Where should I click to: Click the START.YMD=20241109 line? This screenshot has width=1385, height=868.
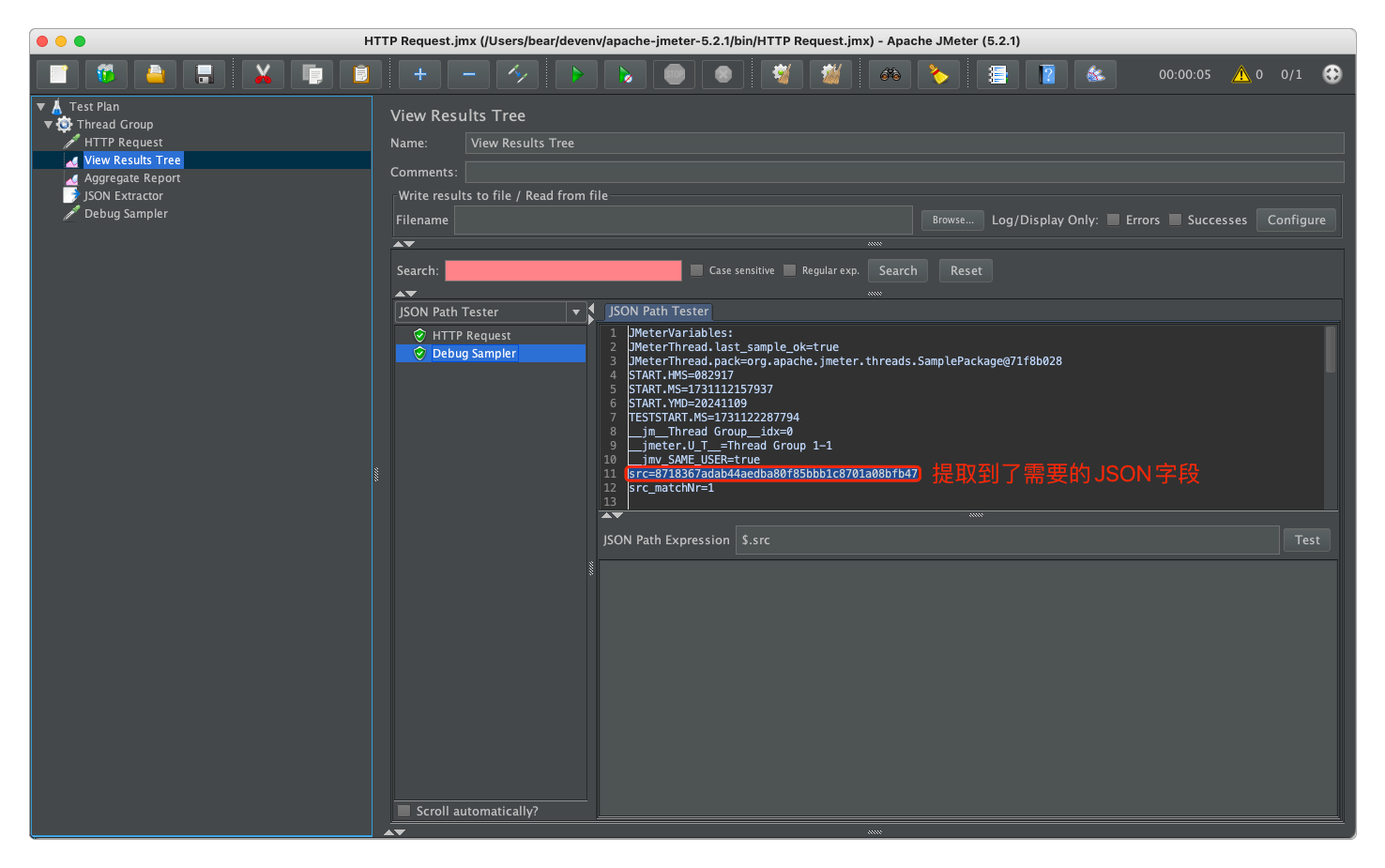point(688,404)
